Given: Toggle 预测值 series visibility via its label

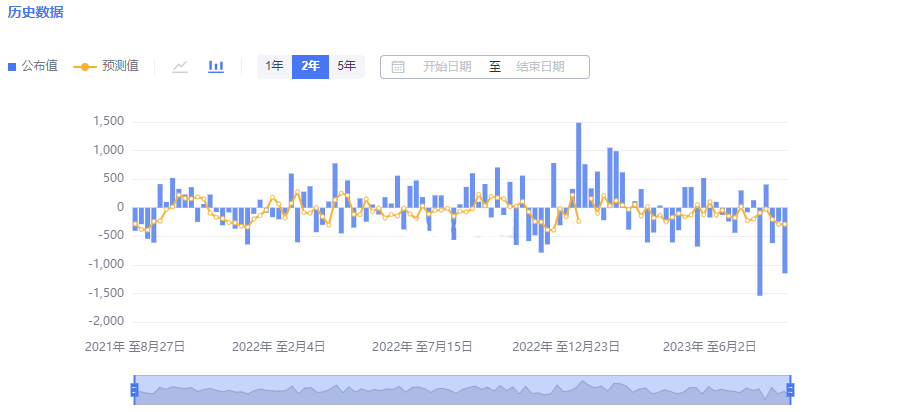Looking at the screenshot, I should (x=120, y=66).
